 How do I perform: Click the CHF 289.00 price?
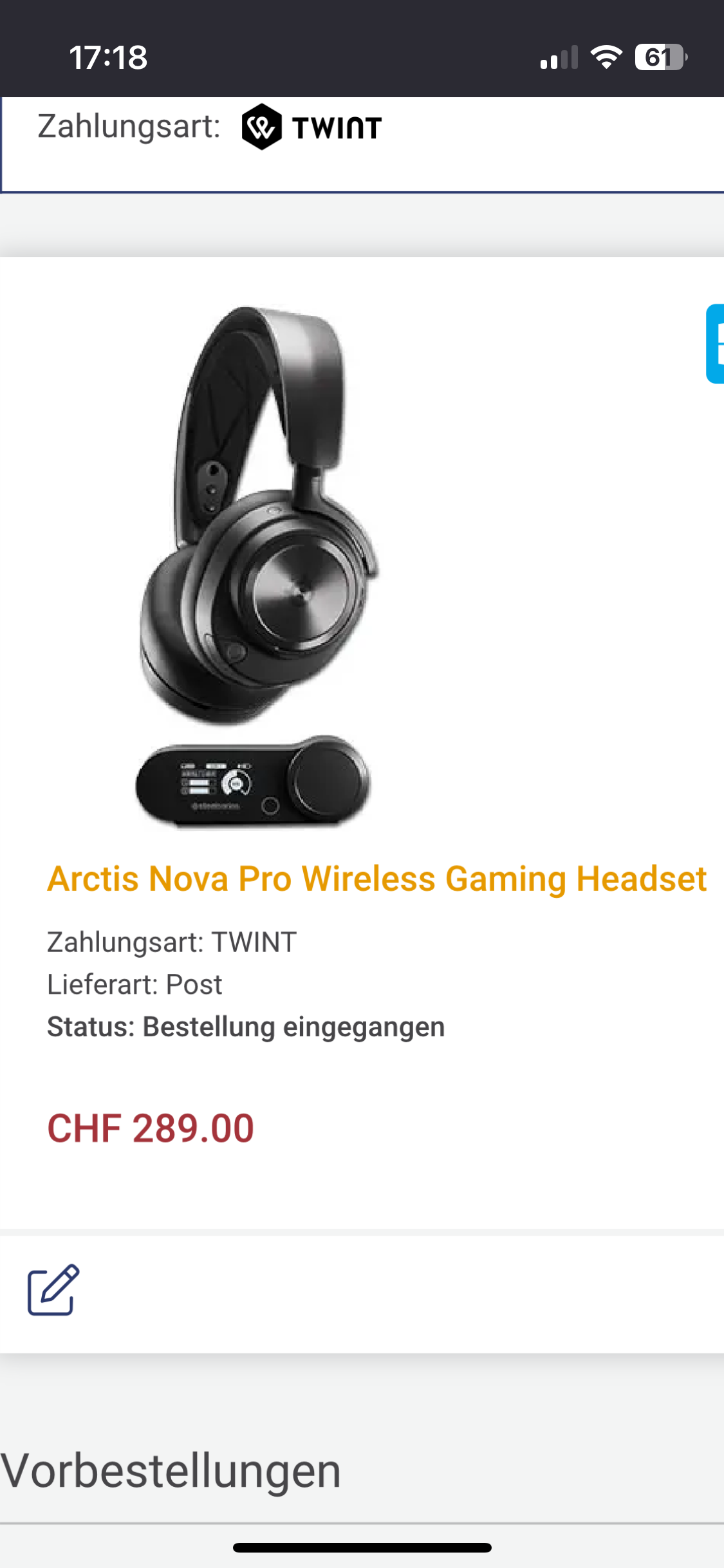151,1128
